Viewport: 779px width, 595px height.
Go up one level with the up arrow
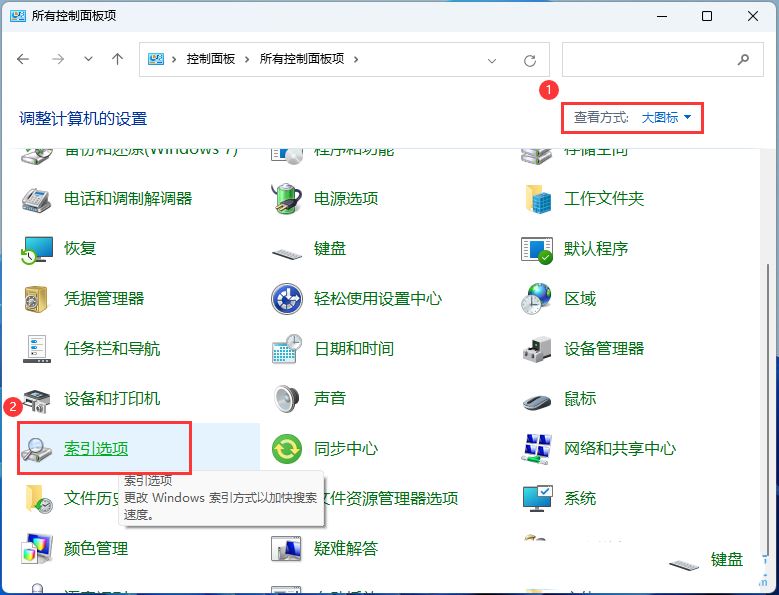pyautogui.click(x=117, y=60)
